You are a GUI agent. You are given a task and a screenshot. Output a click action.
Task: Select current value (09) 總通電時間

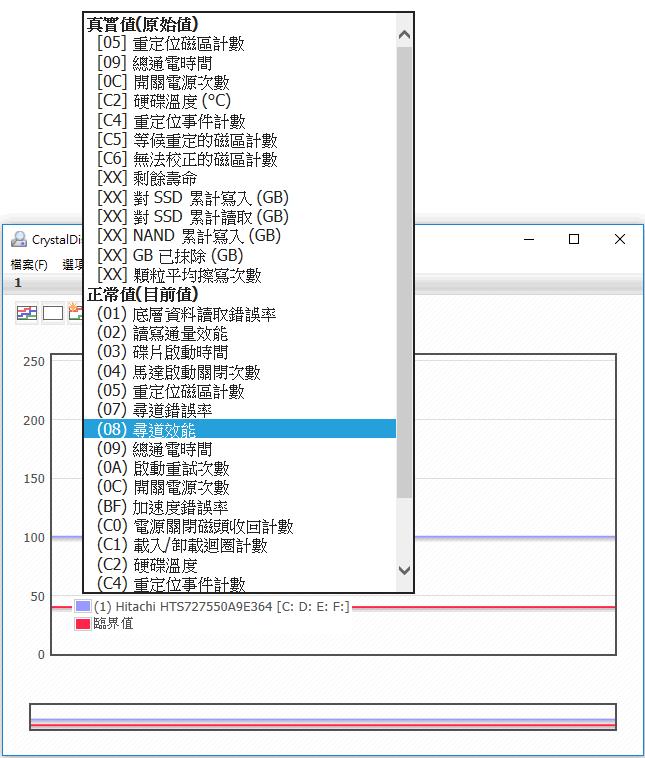pos(240,449)
